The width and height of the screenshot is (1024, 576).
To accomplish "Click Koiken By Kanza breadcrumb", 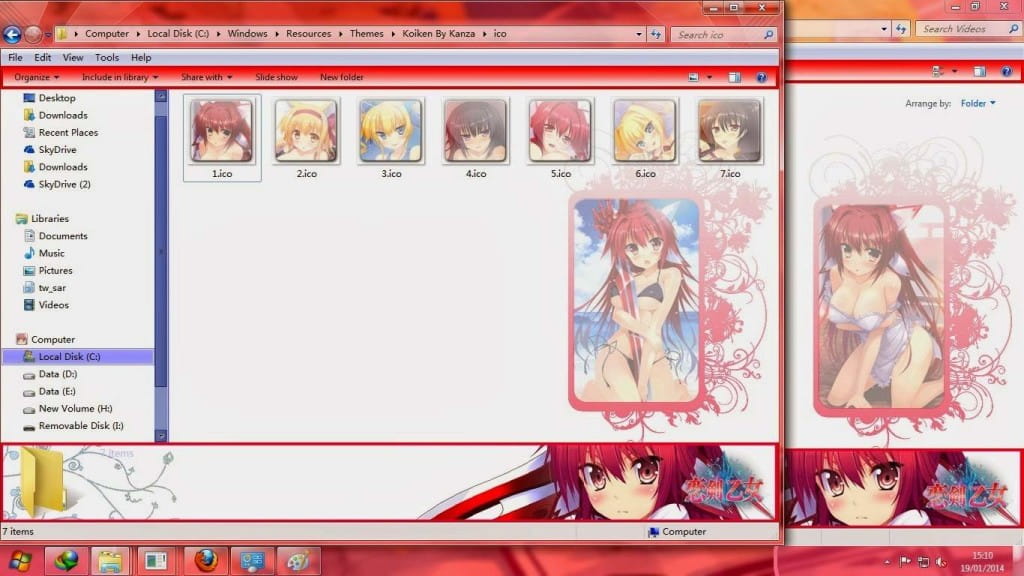I will pos(438,33).
